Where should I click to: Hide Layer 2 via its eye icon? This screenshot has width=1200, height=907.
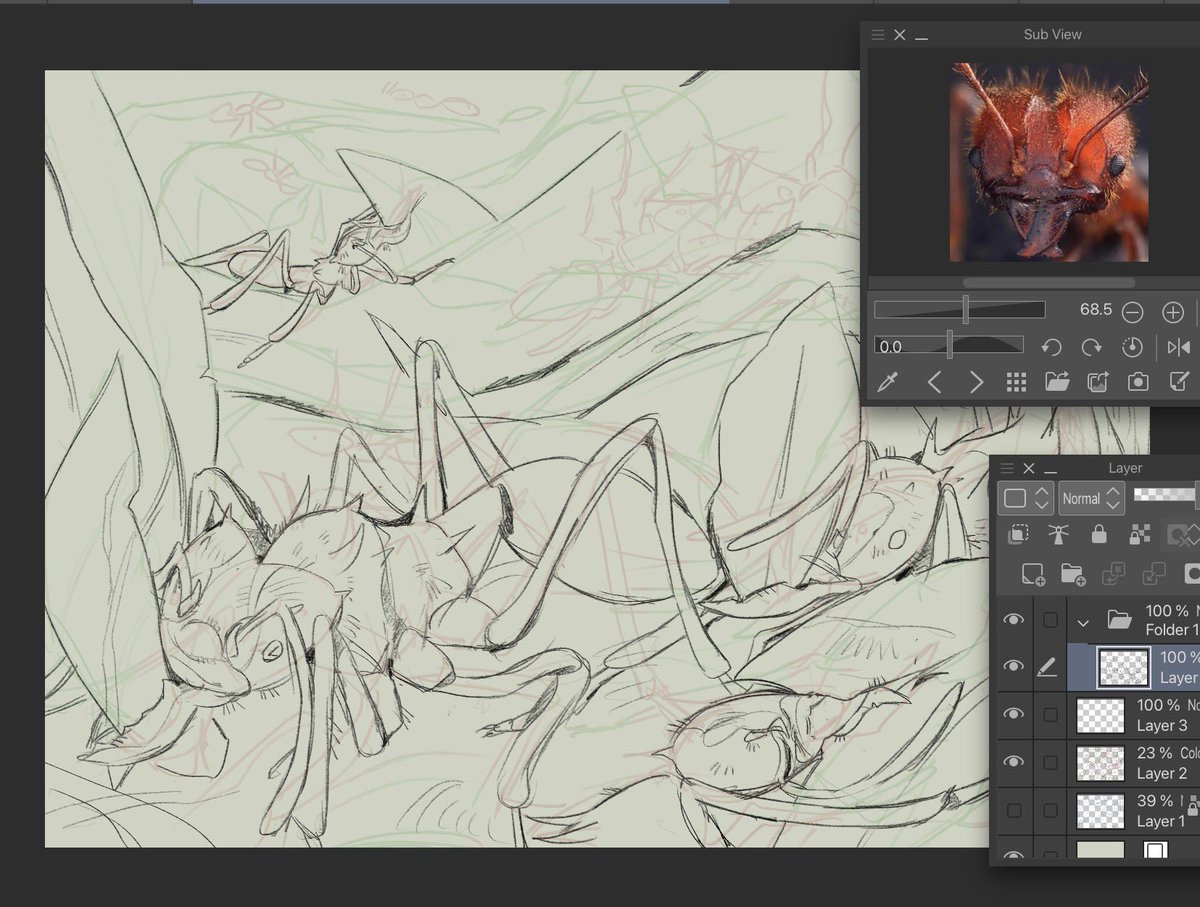[x=1014, y=762]
